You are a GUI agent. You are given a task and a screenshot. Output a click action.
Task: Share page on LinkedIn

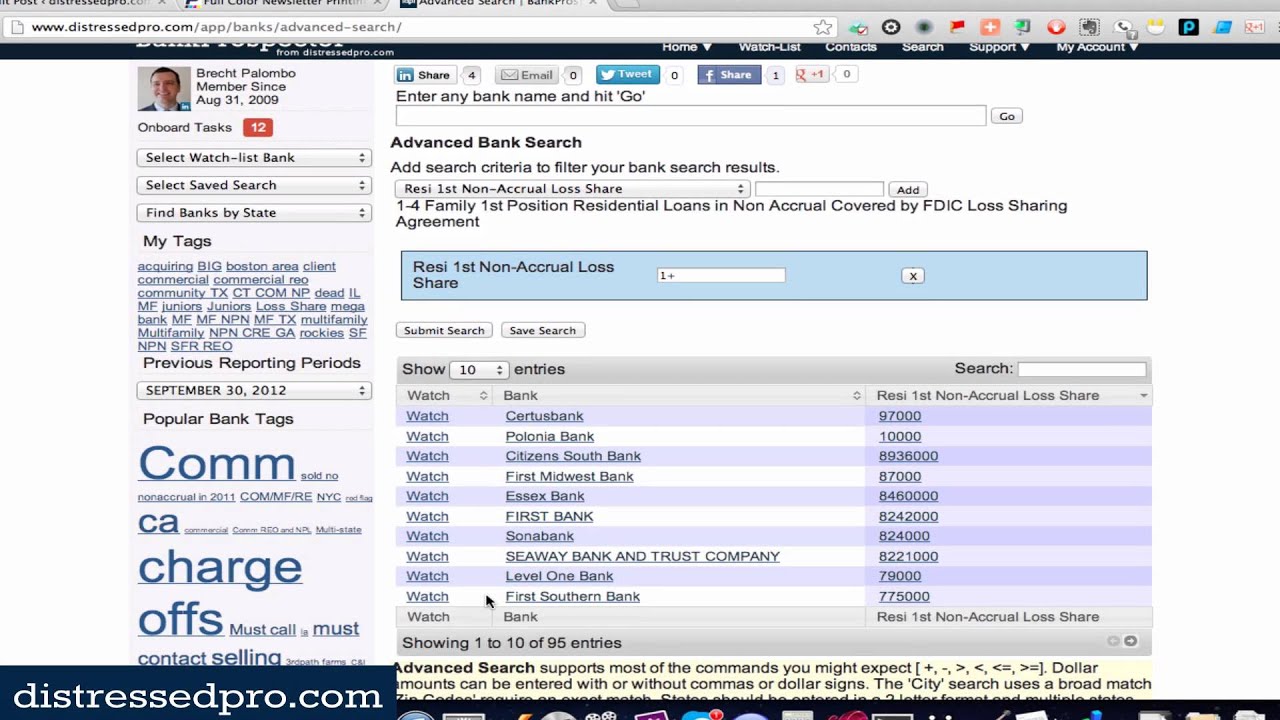[x=425, y=75]
